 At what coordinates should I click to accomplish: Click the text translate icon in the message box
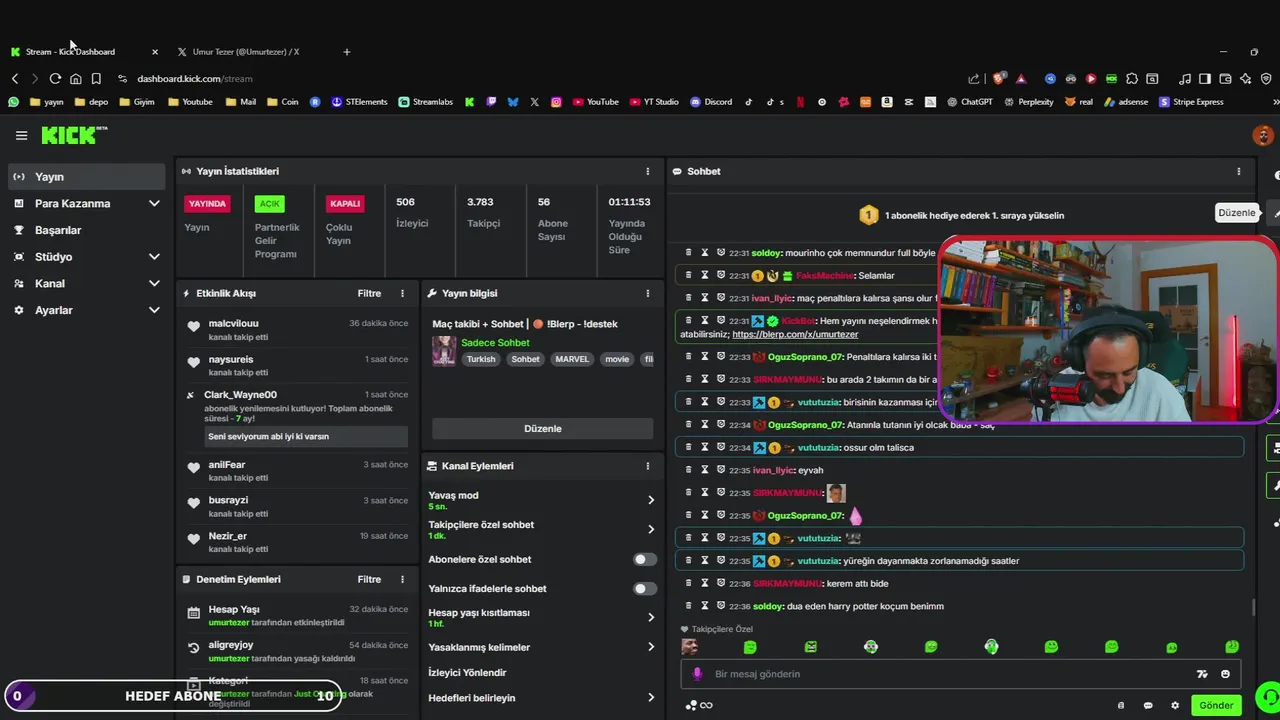[x=1202, y=674]
